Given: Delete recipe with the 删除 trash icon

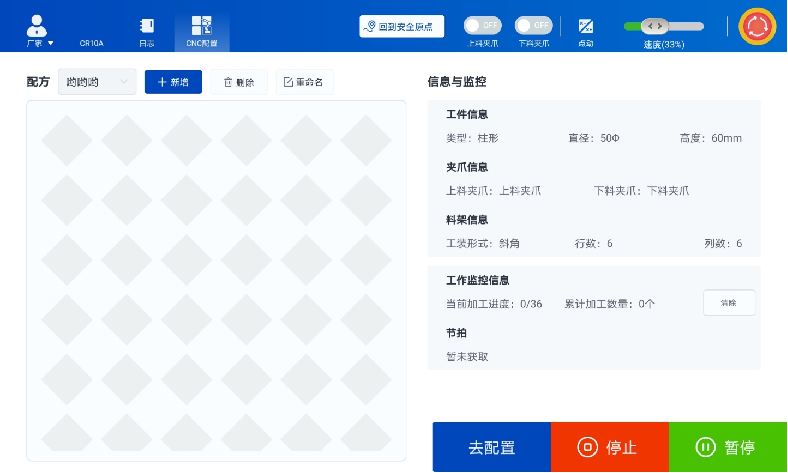Looking at the screenshot, I should pos(238,82).
